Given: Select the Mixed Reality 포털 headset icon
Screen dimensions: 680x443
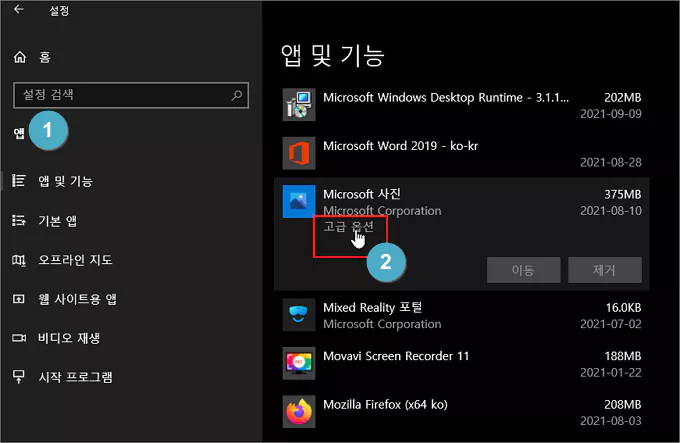Looking at the screenshot, I should 299,315.
